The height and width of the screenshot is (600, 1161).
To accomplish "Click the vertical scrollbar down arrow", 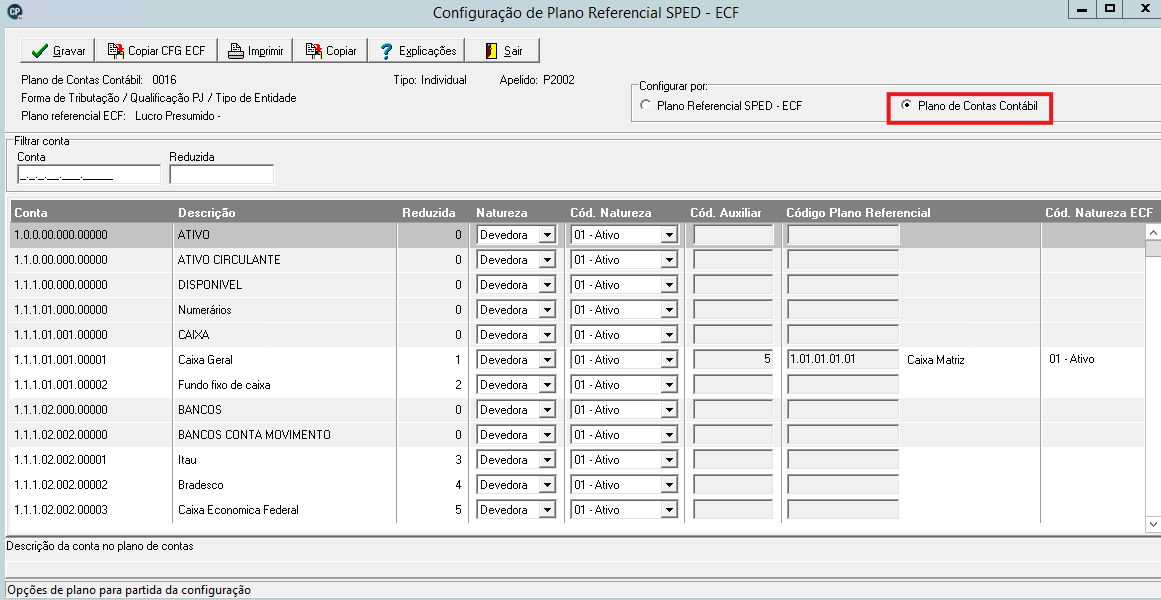I will click(1153, 524).
